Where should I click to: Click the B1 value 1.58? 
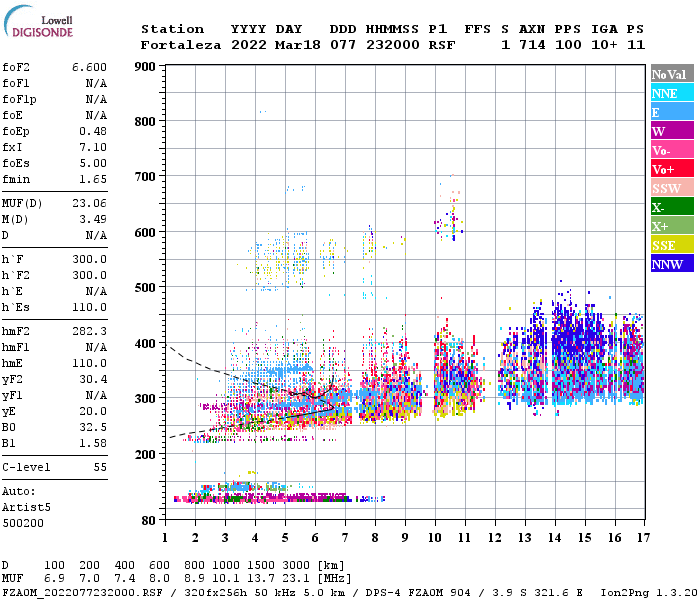[93, 444]
